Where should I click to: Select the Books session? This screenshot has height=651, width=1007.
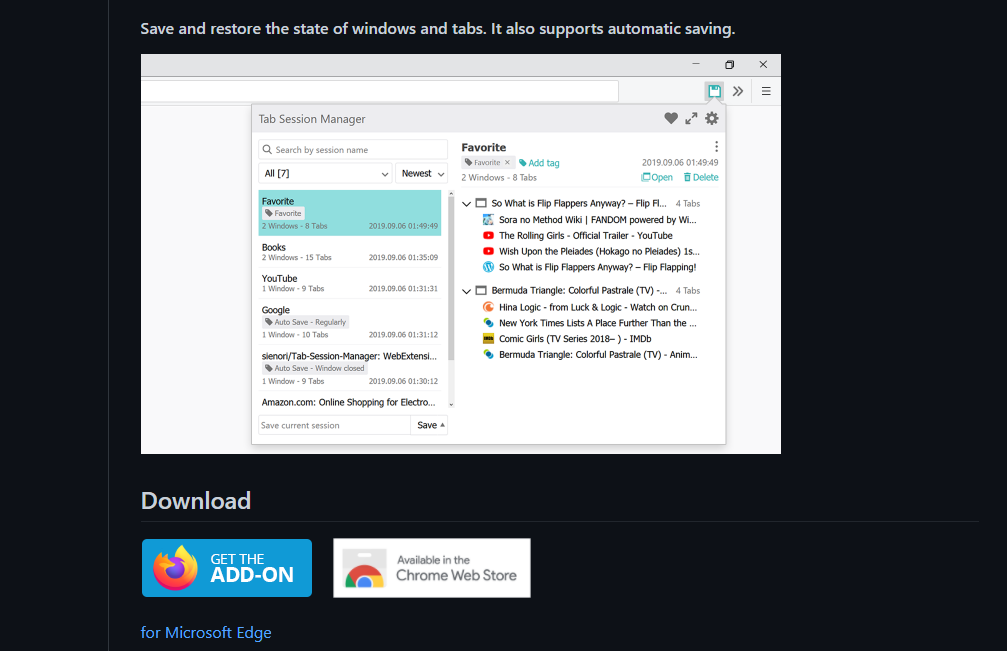[349, 252]
